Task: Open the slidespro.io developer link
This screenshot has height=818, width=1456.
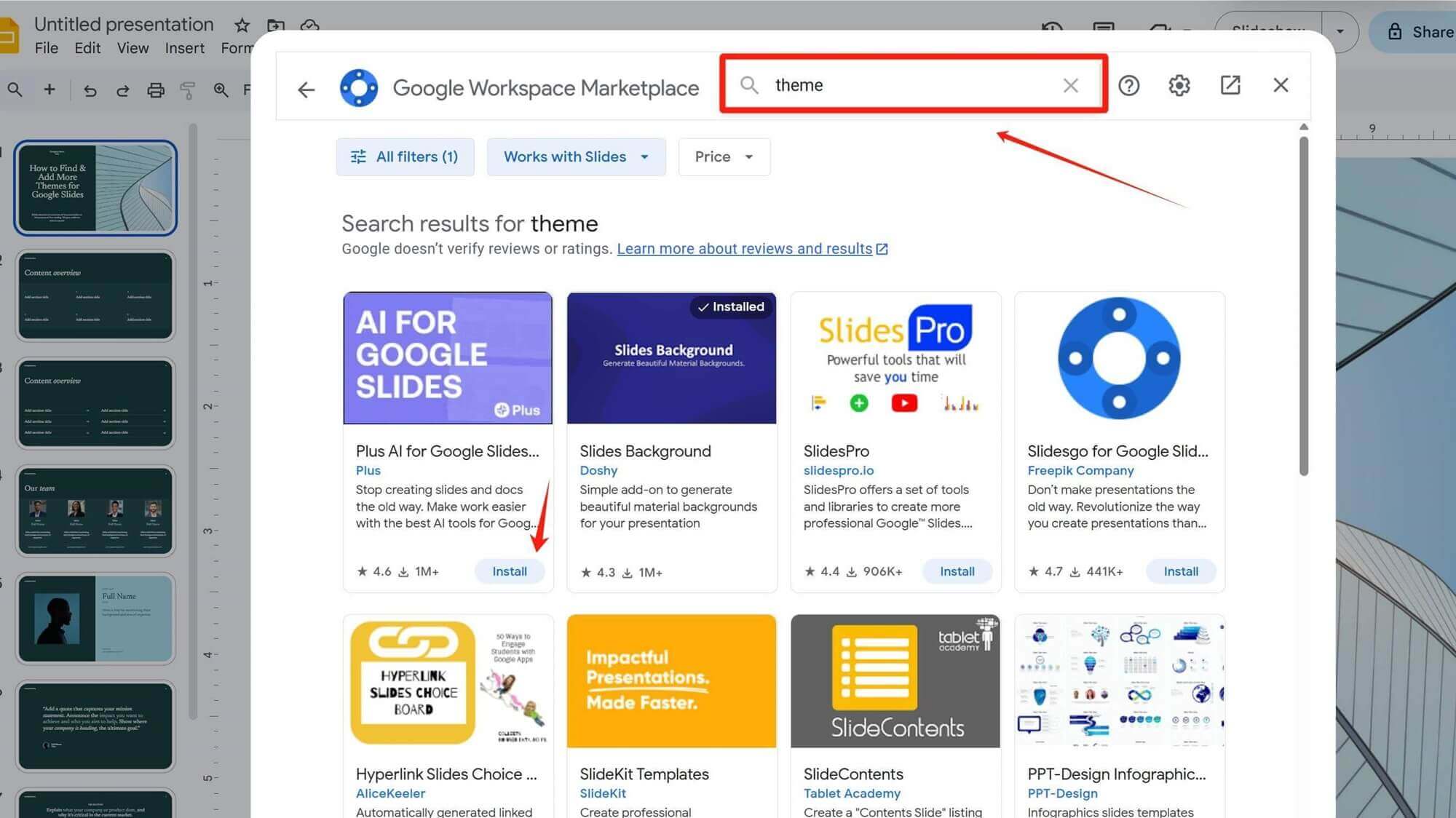Action: tap(839, 470)
